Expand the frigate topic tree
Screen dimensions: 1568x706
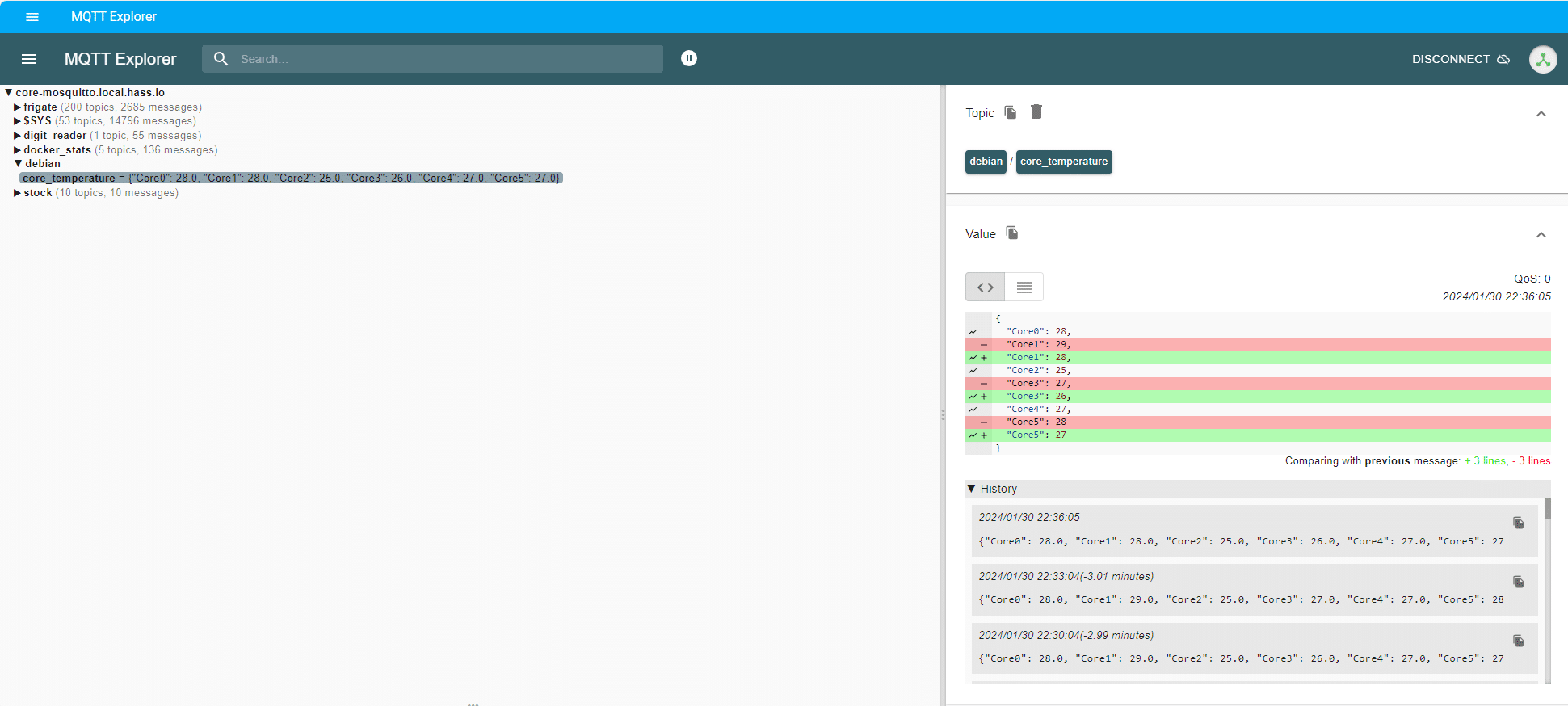click(x=17, y=107)
